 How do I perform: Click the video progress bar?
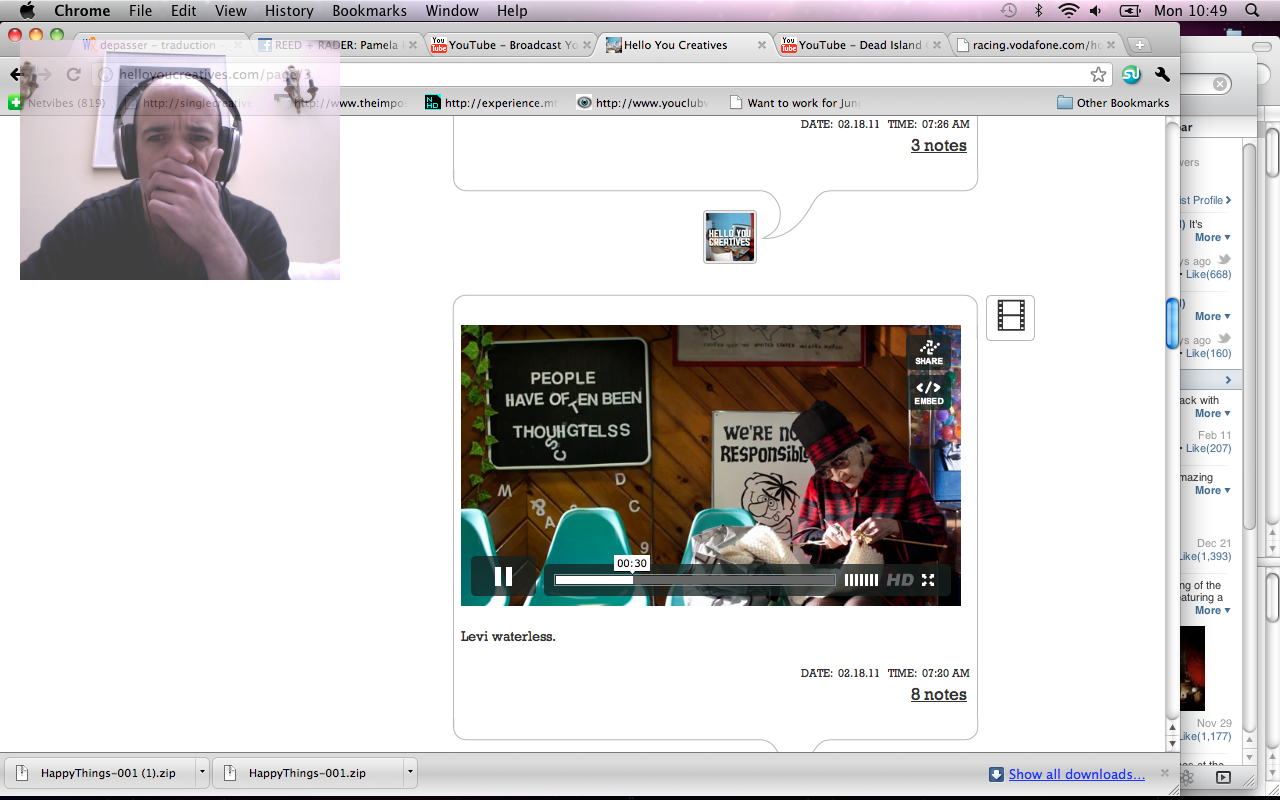point(694,580)
